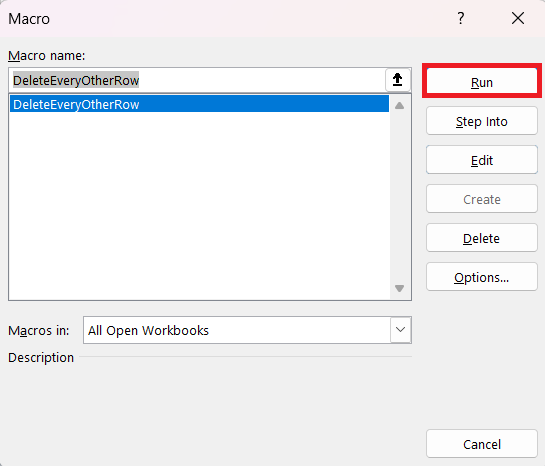The width and height of the screenshot is (545, 466).
Task: Click the Macros in: label
Action: click(39, 330)
